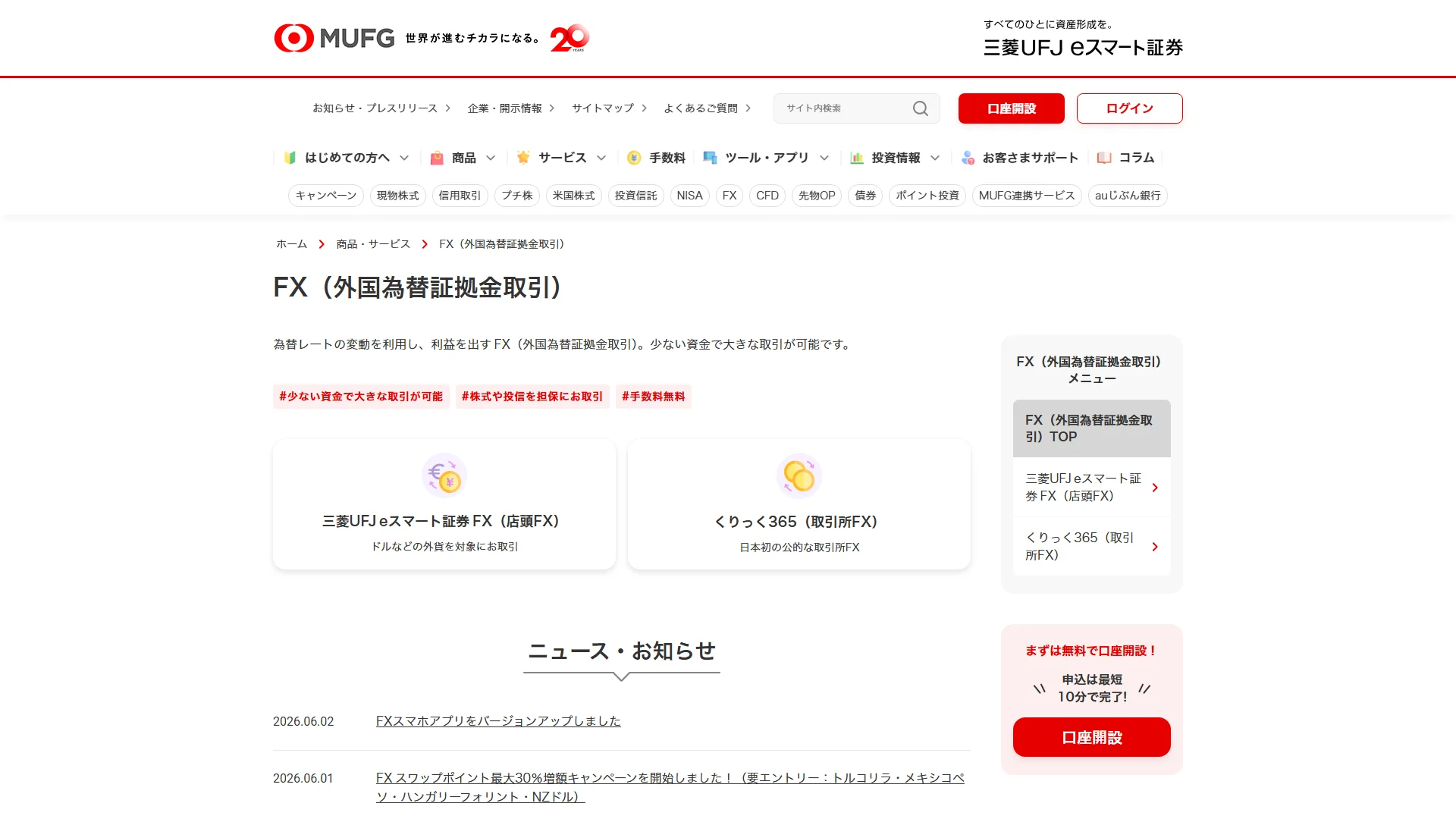1456x819 pixels.
Task: Open the 手数料 menu item
Action: (657, 158)
